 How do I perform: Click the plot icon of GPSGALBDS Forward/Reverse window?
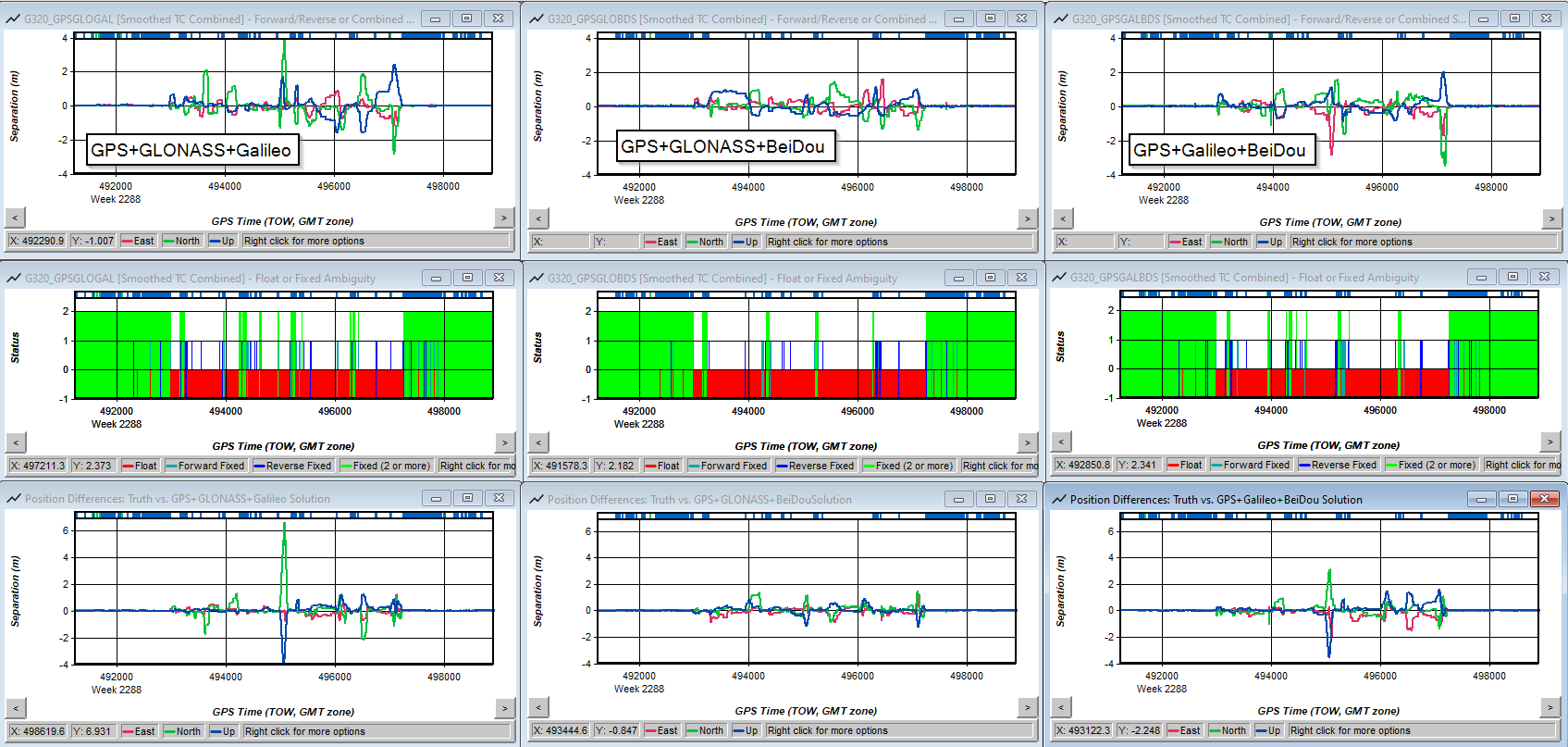point(1061,19)
